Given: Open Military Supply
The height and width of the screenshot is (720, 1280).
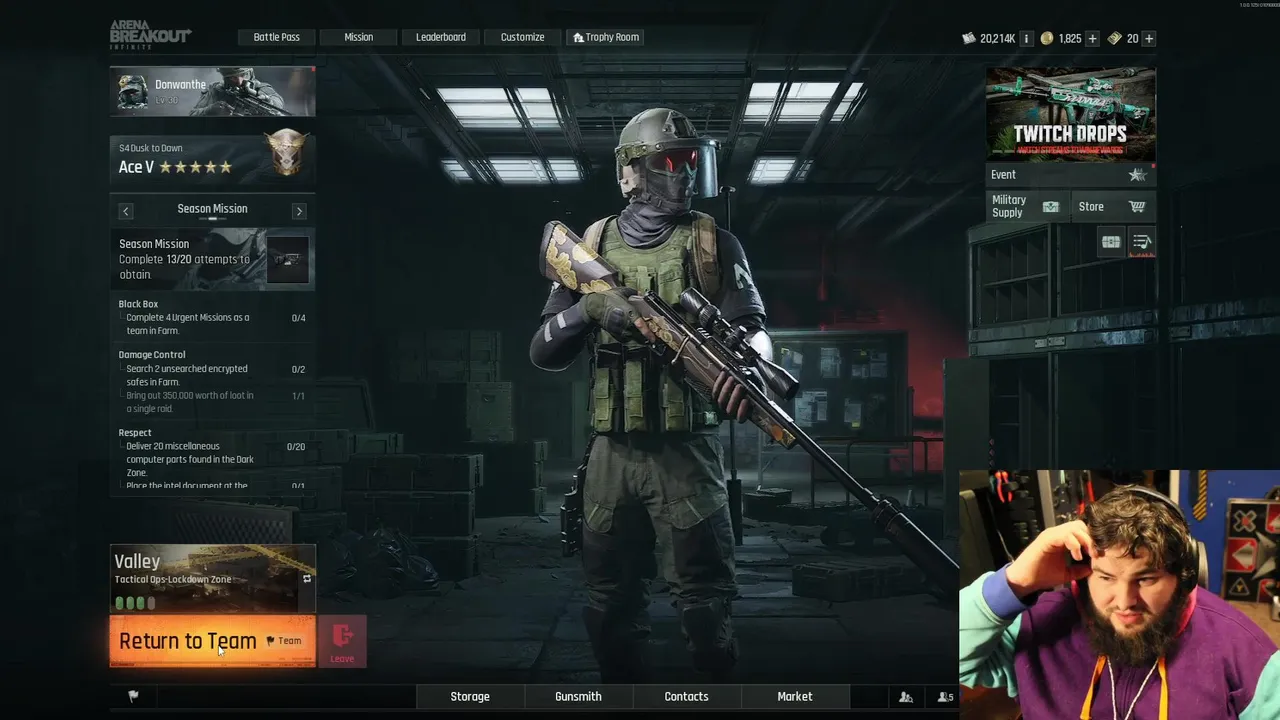Looking at the screenshot, I should click(1026, 207).
